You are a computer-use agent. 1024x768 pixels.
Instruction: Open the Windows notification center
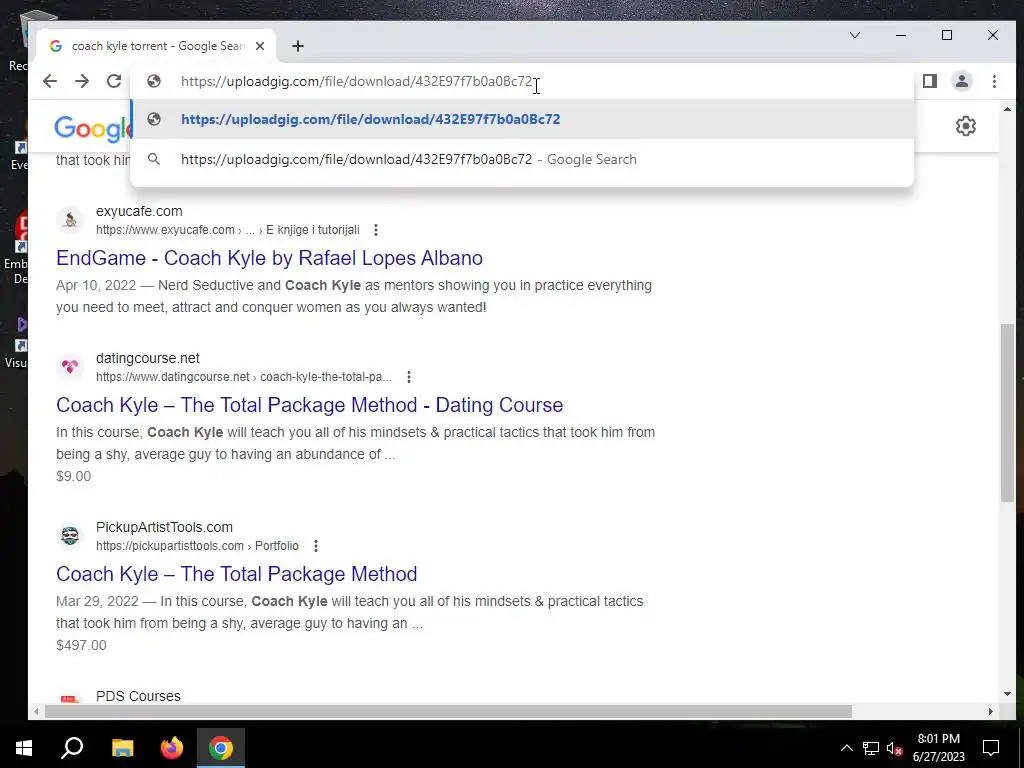(991, 748)
